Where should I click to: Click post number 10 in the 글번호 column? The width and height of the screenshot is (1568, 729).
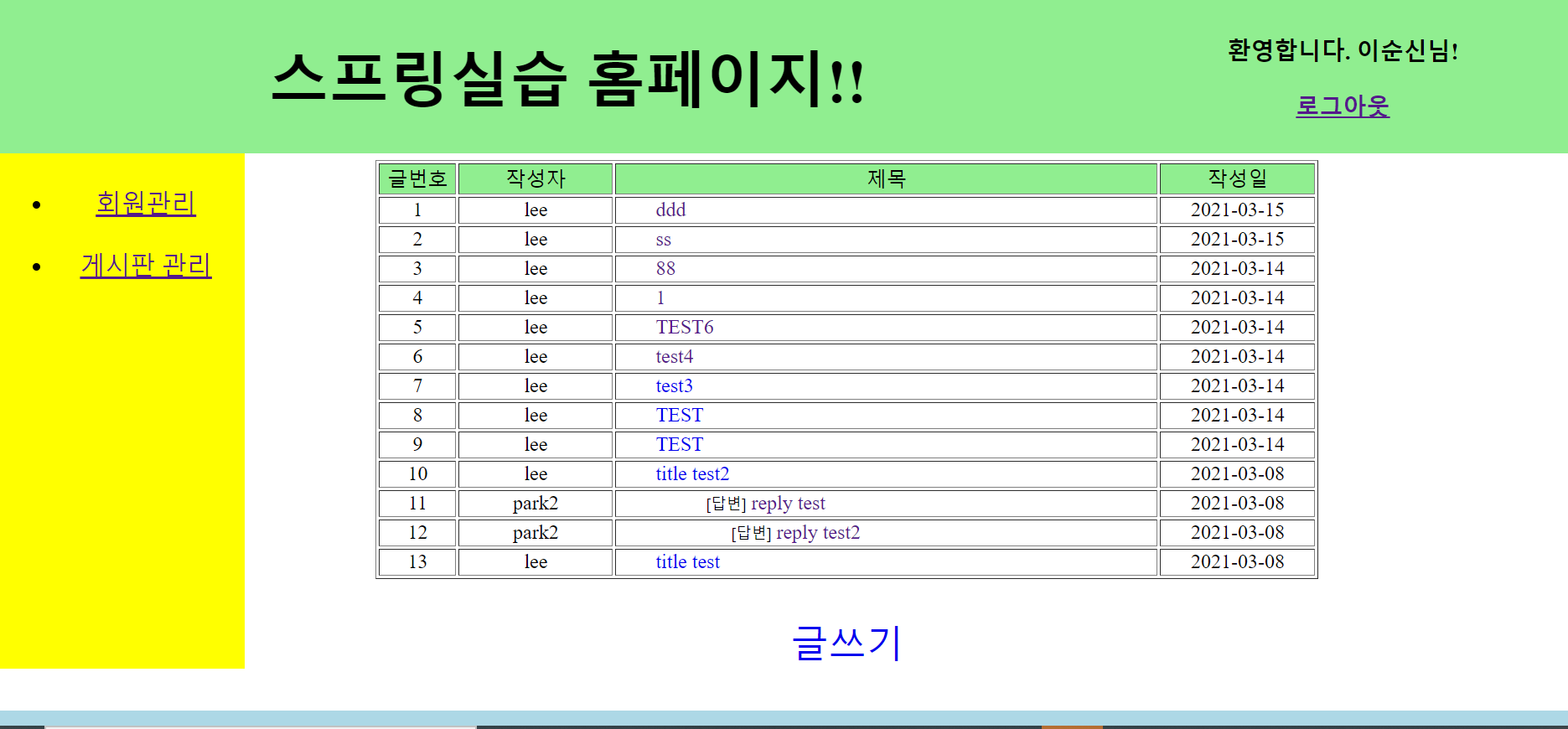[417, 474]
